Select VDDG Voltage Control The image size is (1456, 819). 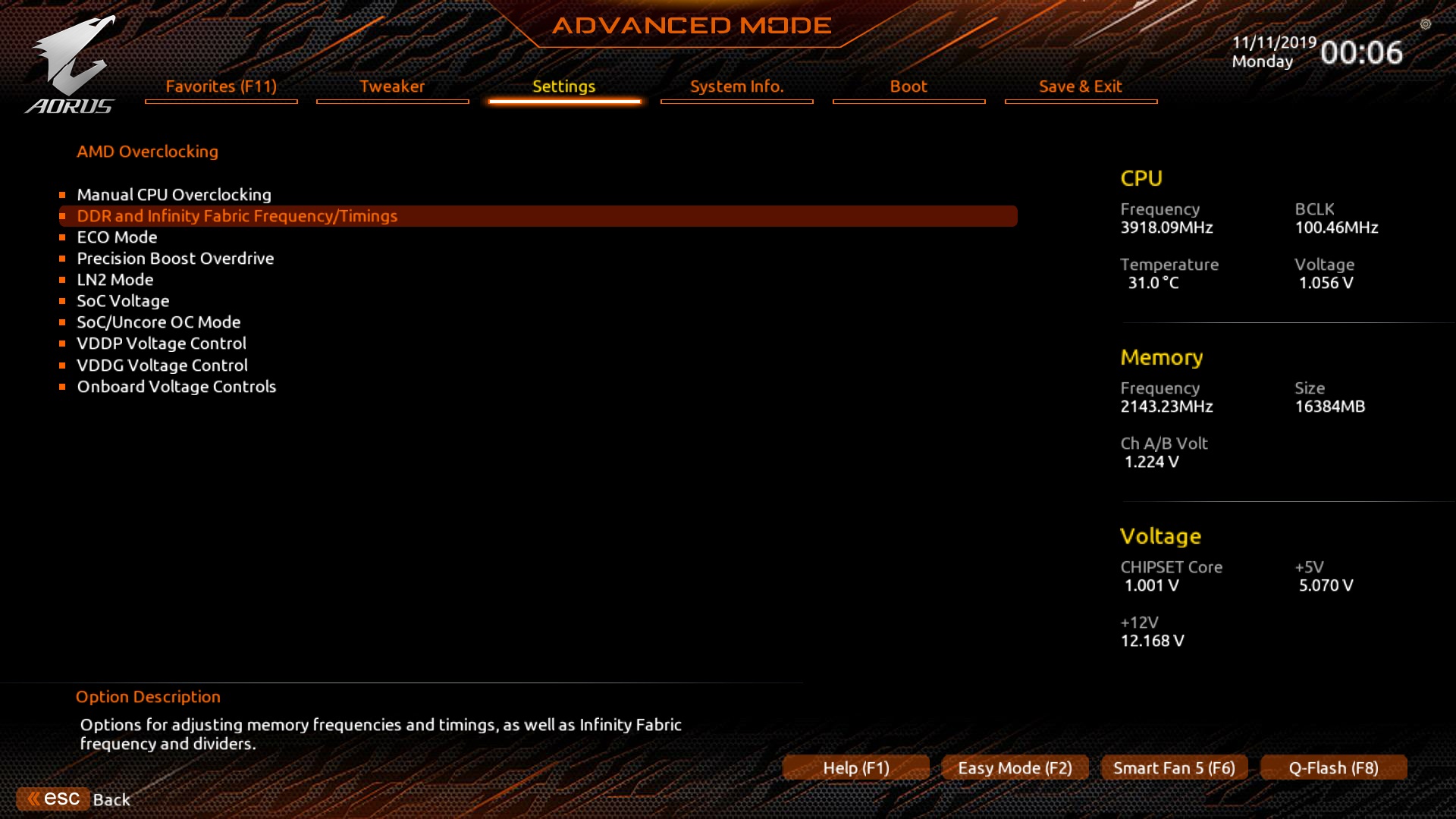162,365
